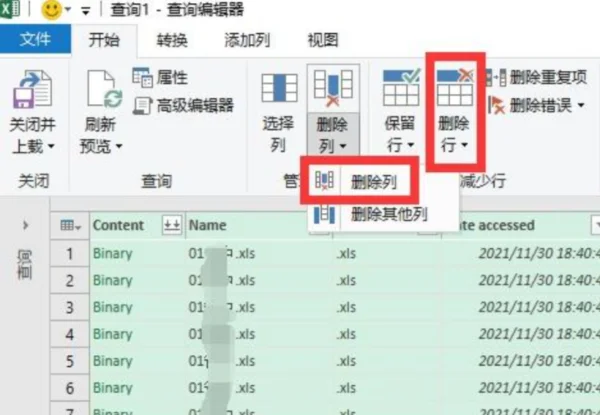Expand the 删除列 ribbon dropdown arrow

[343, 146]
